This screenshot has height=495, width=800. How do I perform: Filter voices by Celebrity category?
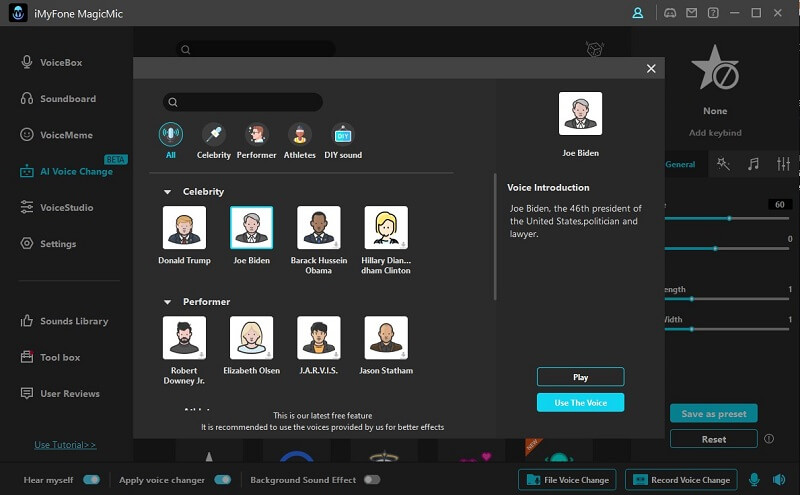tap(214, 141)
